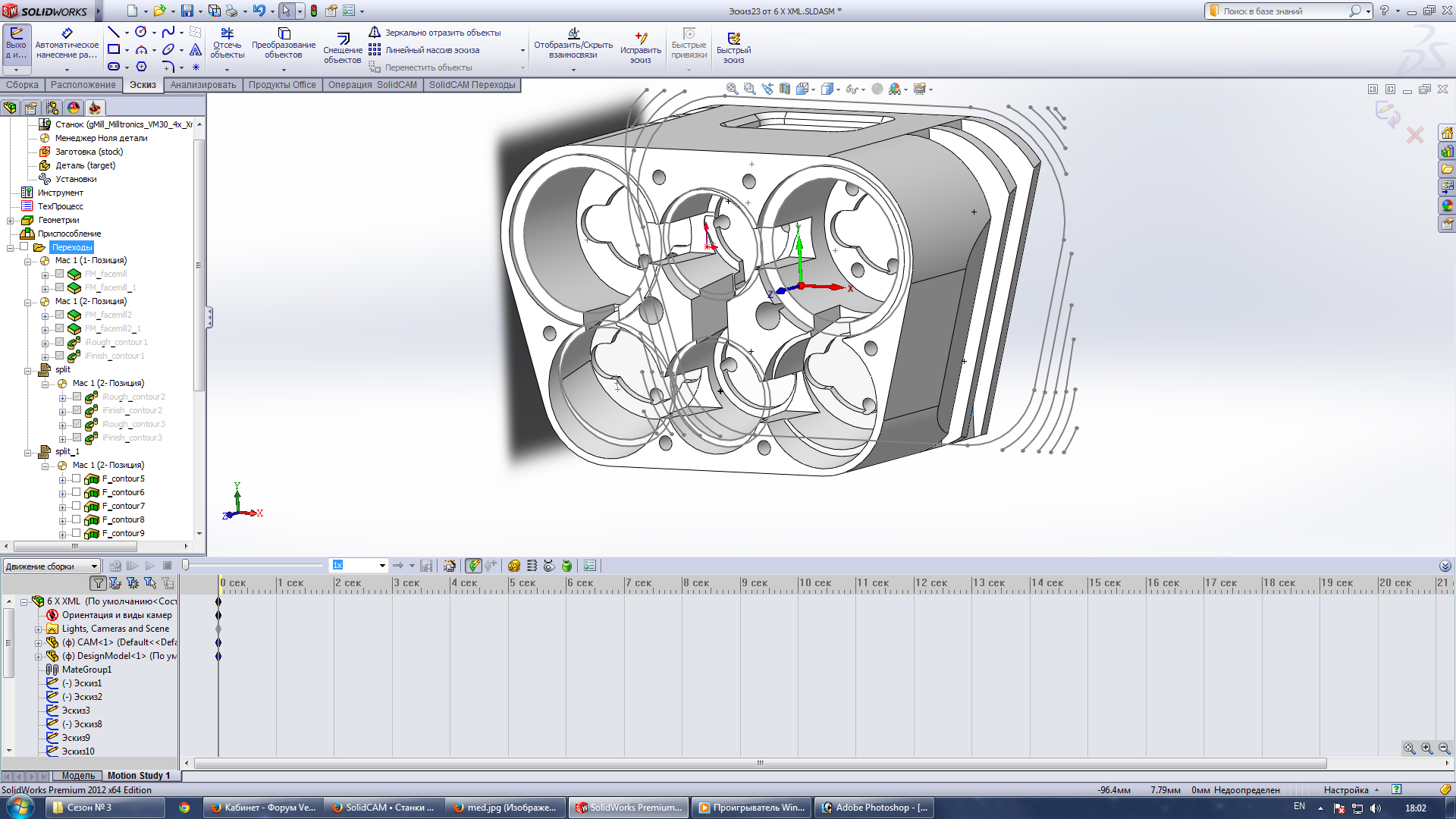The height and width of the screenshot is (819, 1456).
Task: Open playback speed 1x dropdown
Action: 381,566
